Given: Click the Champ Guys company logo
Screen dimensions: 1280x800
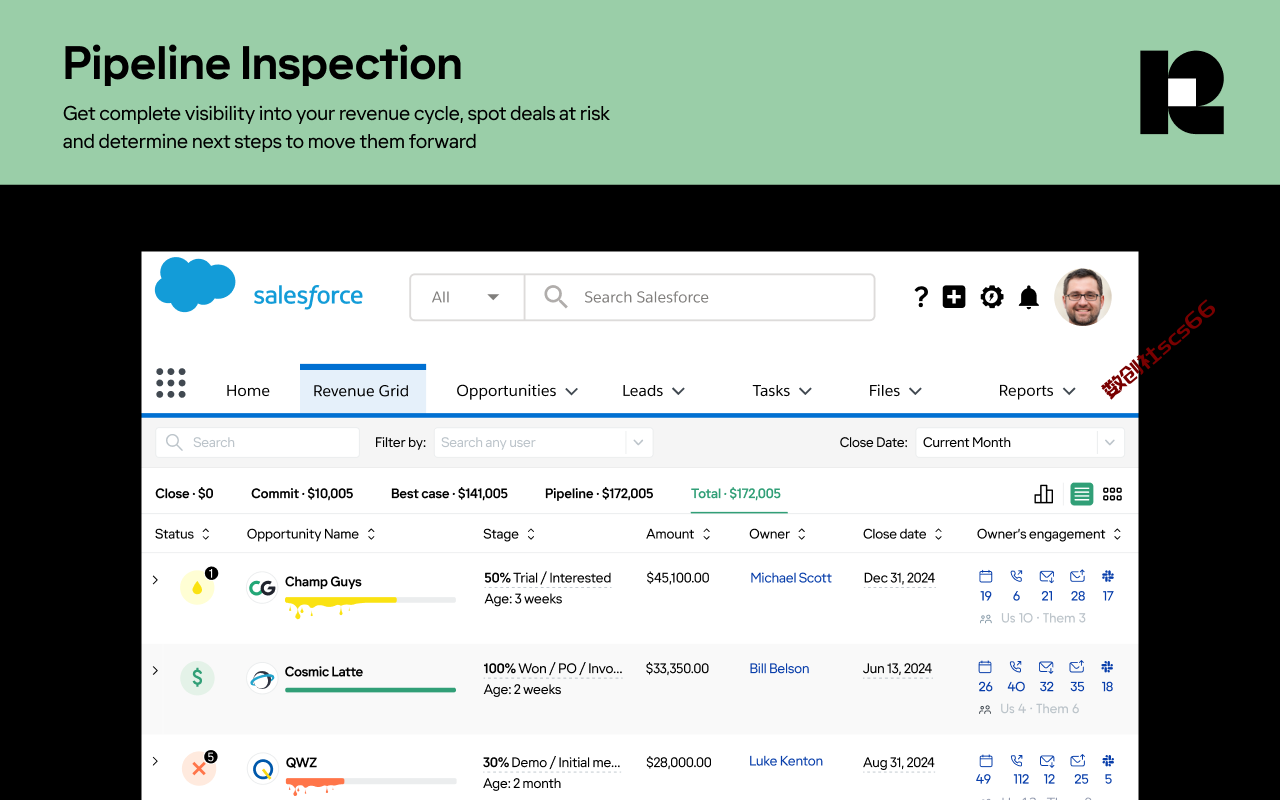Looking at the screenshot, I should point(262,588).
